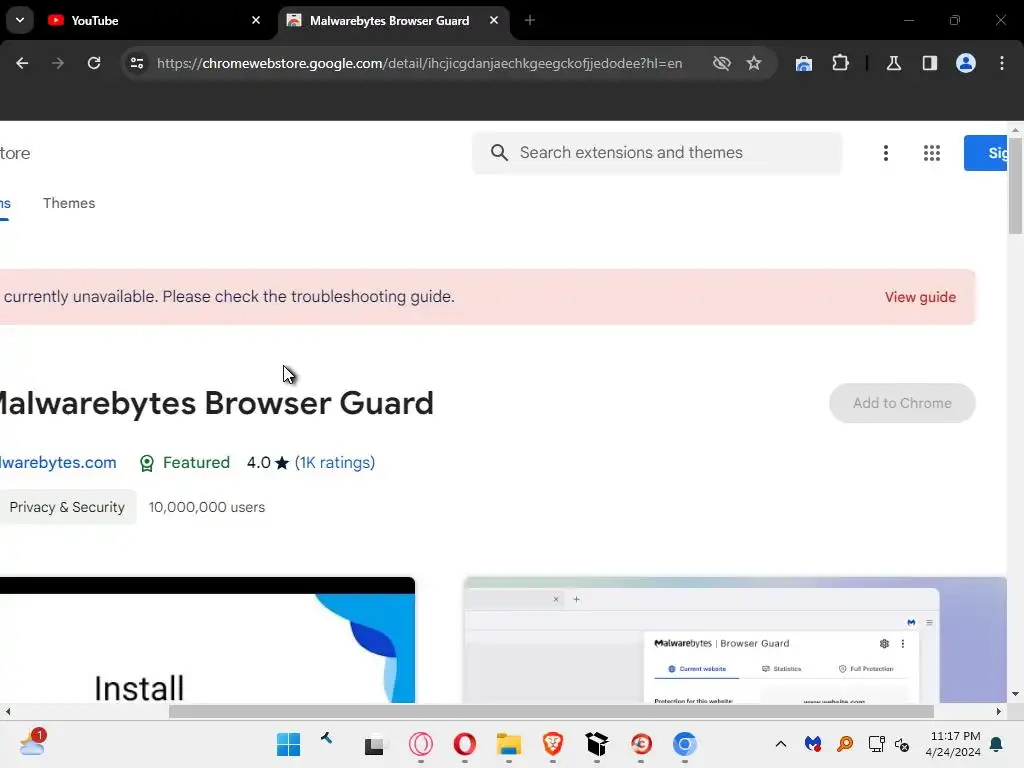Image resolution: width=1024 pixels, height=768 pixels.
Task: Open the blue extension icon in toolbar
Action: click(x=804, y=63)
